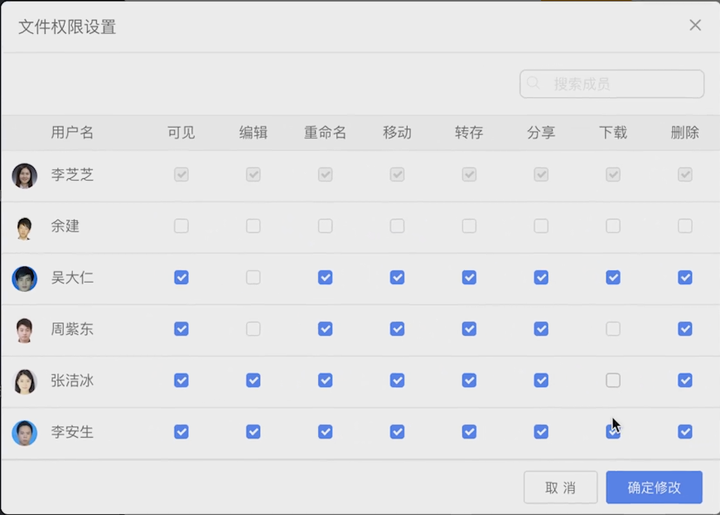Uncheck 移动 for 吴大仁

397,277
